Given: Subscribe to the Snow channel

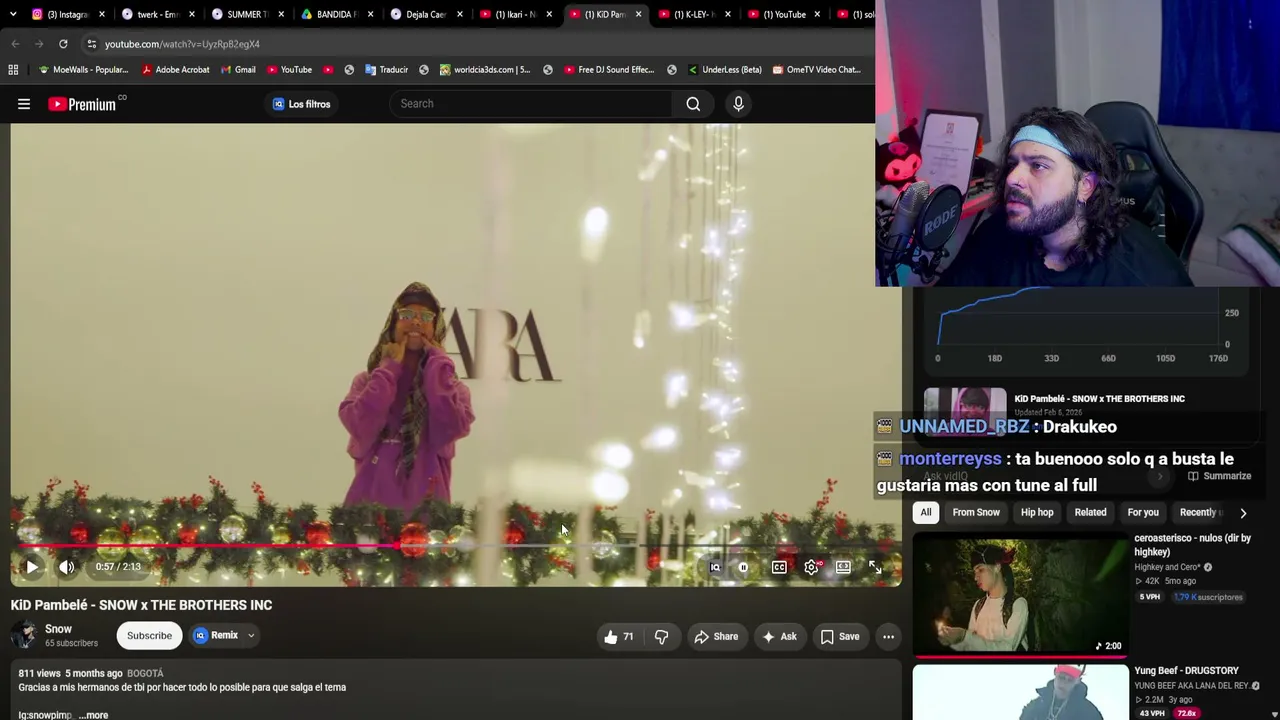Looking at the screenshot, I should pyautogui.click(x=149, y=635).
